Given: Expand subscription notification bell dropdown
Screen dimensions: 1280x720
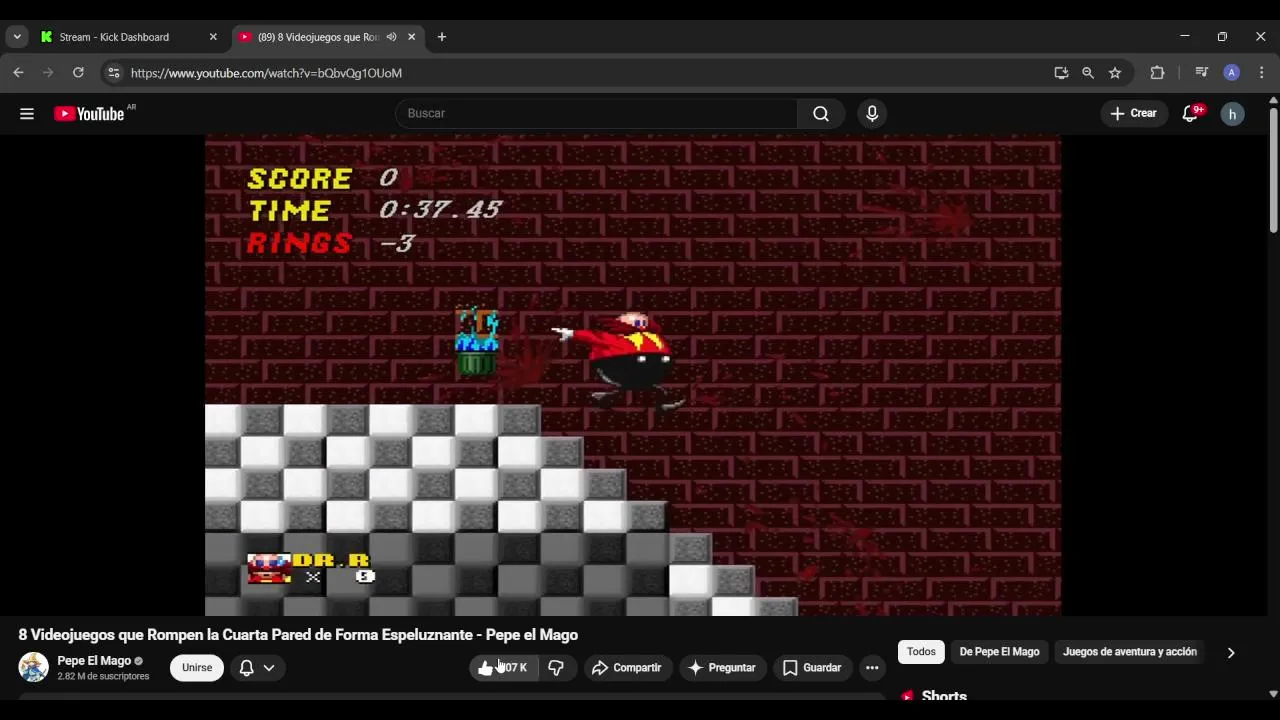Looking at the screenshot, I should click(x=257, y=668).
